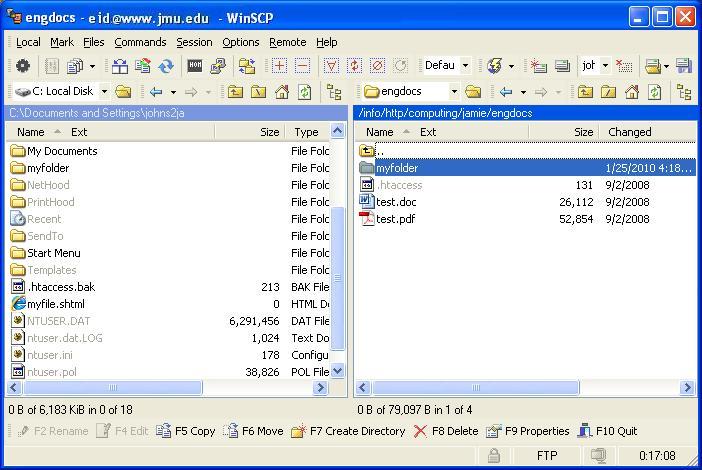Viewport: 702px width, 470px height.
Task: Expand the transfer queue lightning dropdown arrow
Action: pos(511,67)
